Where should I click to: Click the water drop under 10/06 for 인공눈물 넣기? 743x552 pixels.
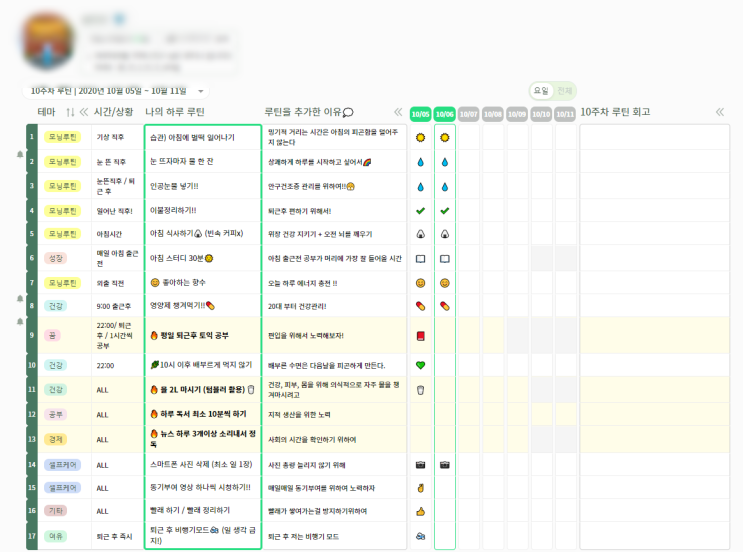[444, 187]
